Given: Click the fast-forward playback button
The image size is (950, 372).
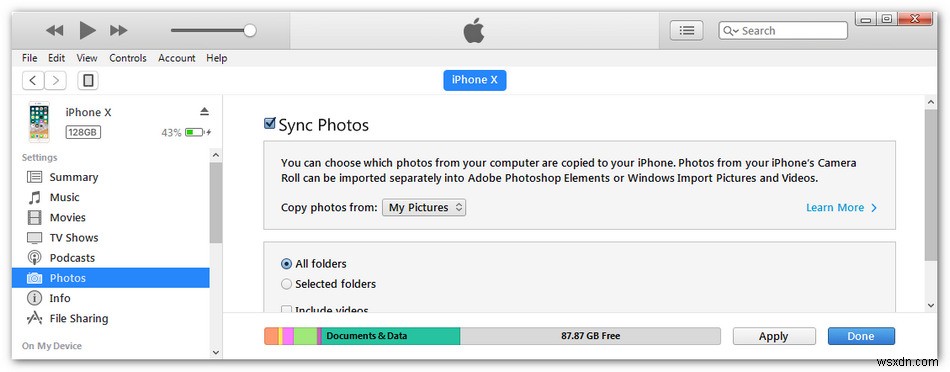Looking at the screenshot, I should click(119, 30).
